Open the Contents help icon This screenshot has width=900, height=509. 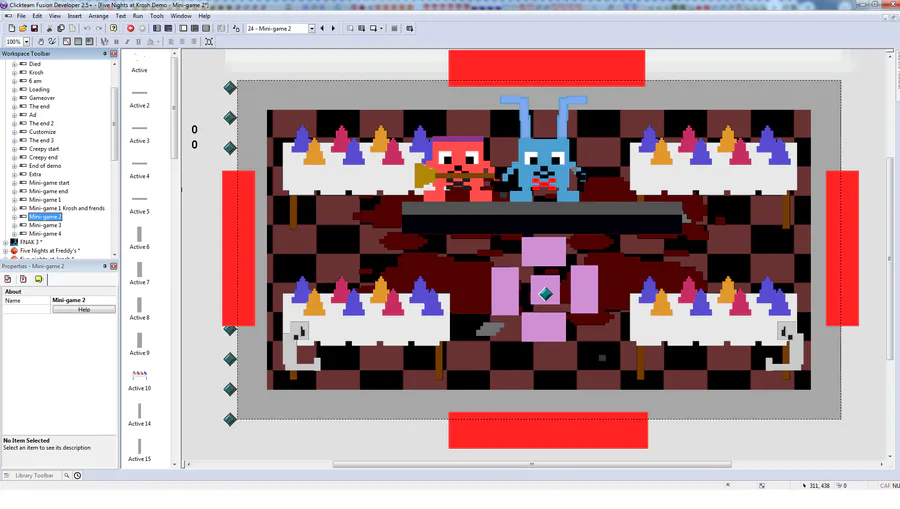pos(114,28)
